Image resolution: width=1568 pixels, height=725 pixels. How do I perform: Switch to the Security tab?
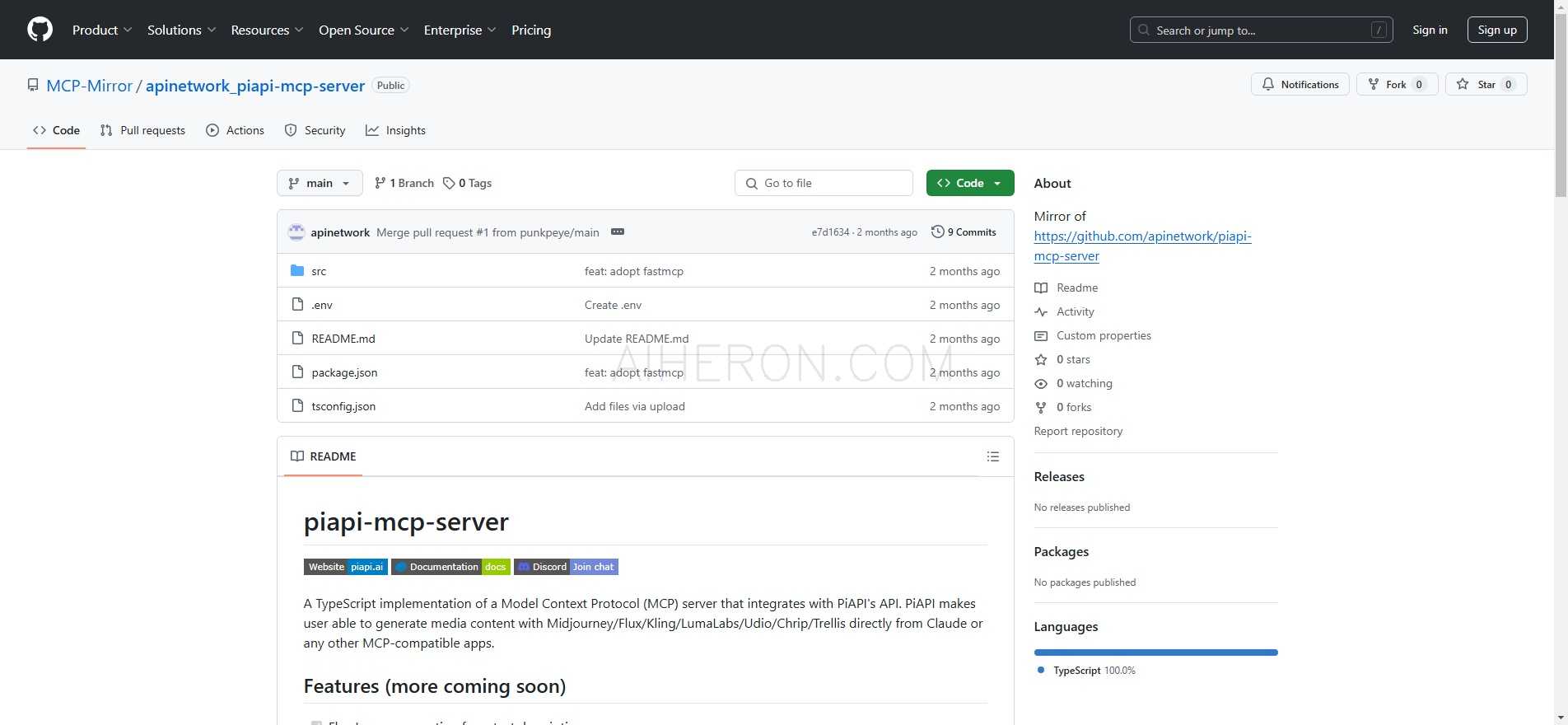pyautogui.click(x=315, y=130)
